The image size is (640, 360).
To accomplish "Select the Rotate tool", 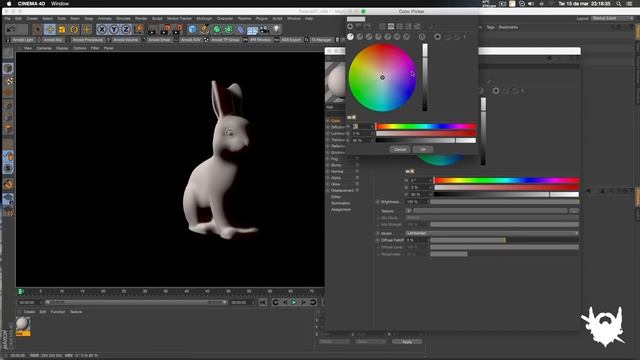I will [x=74, y=29].
